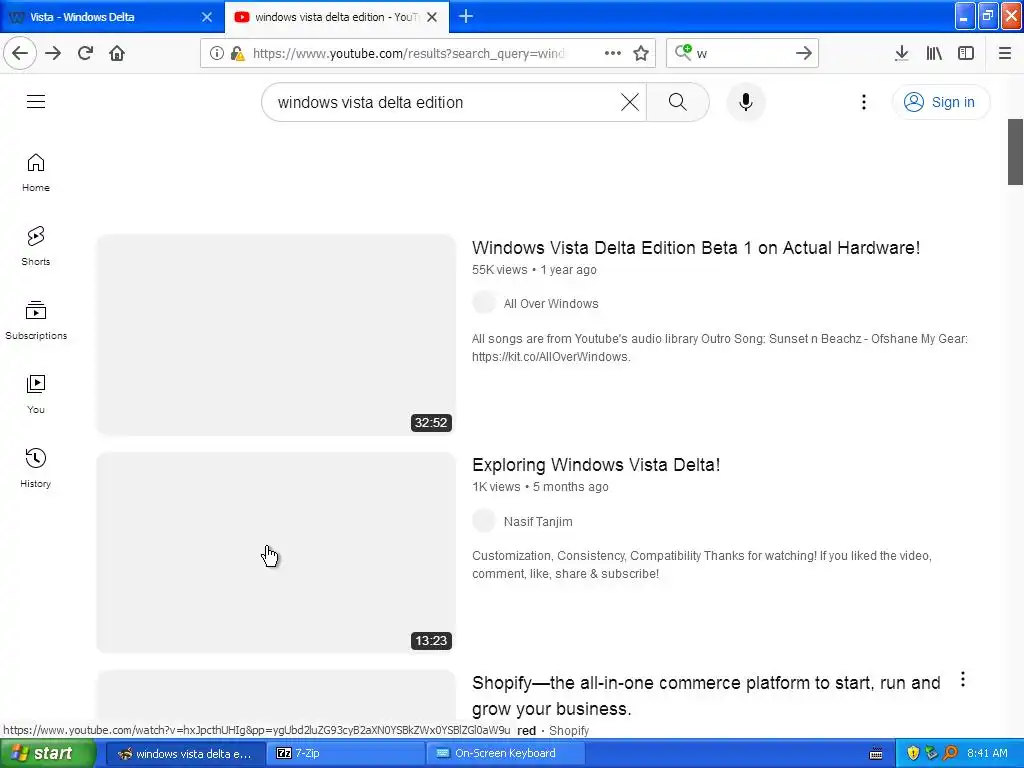Open the browser home page
This screenshot has width=1024, height=768.
click(117, 53)
